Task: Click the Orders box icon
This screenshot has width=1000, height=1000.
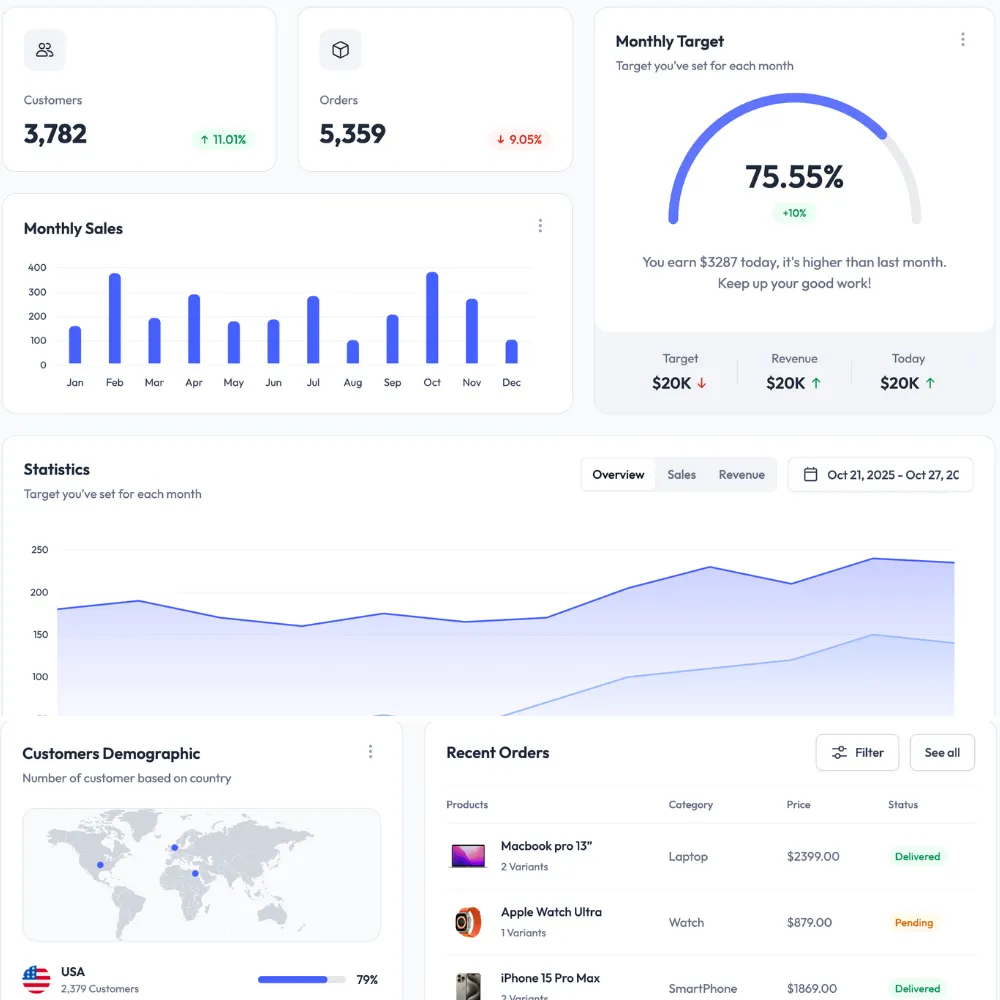Action: coord(340,50)
